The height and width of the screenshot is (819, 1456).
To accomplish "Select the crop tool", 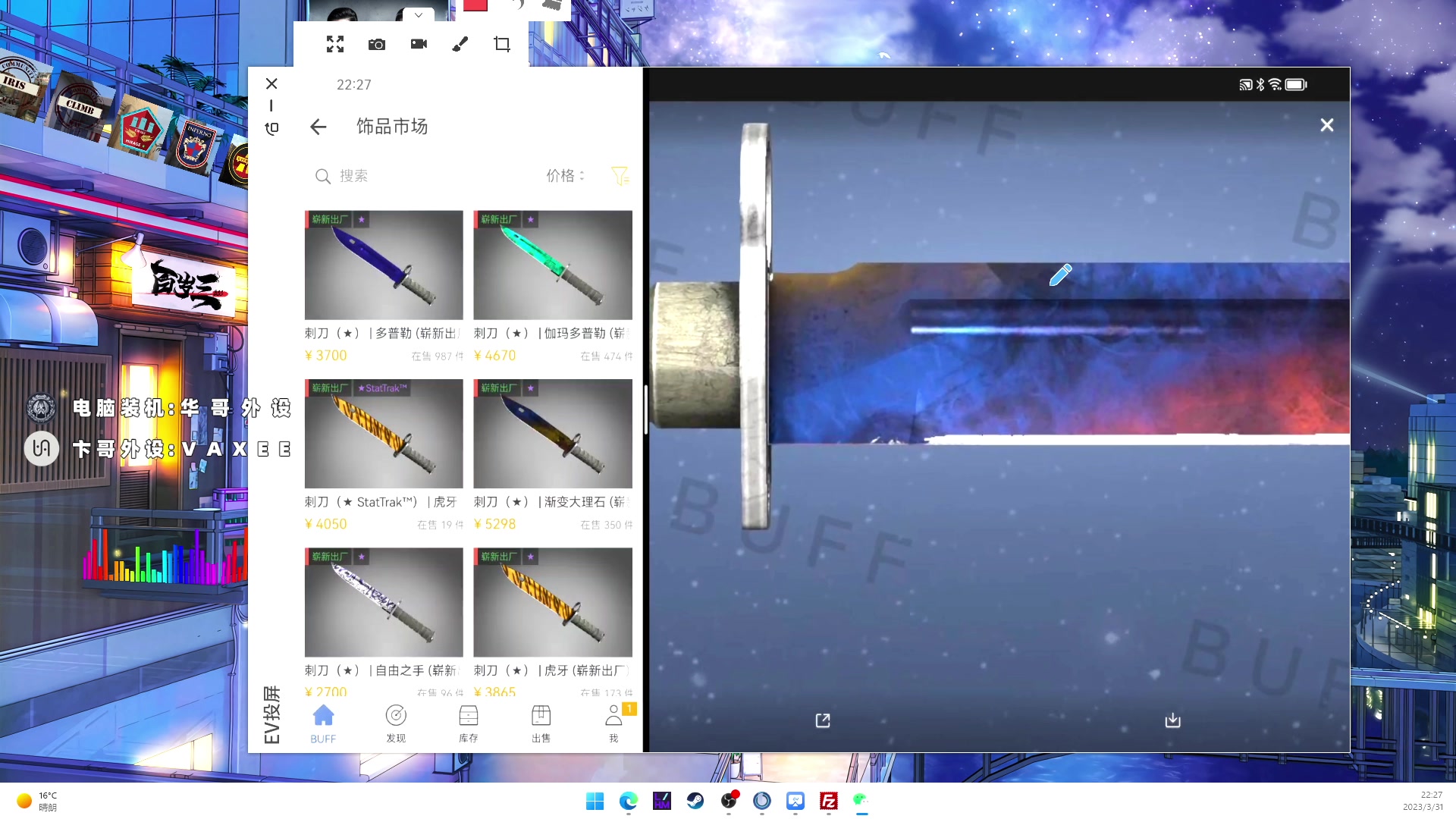I will point(502,44).
